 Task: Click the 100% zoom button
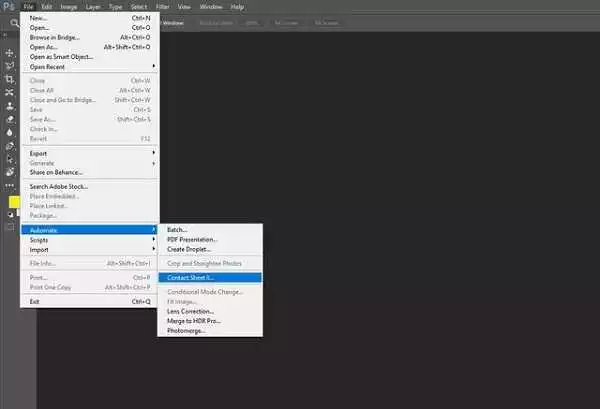tap(252, 23)
